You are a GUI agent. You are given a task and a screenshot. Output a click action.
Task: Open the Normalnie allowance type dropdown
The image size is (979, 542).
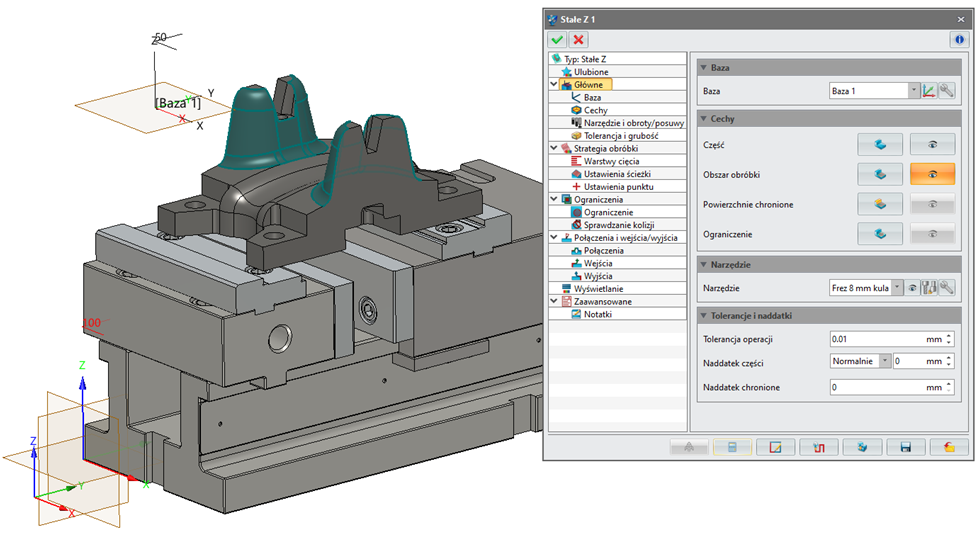coord(885,361)
